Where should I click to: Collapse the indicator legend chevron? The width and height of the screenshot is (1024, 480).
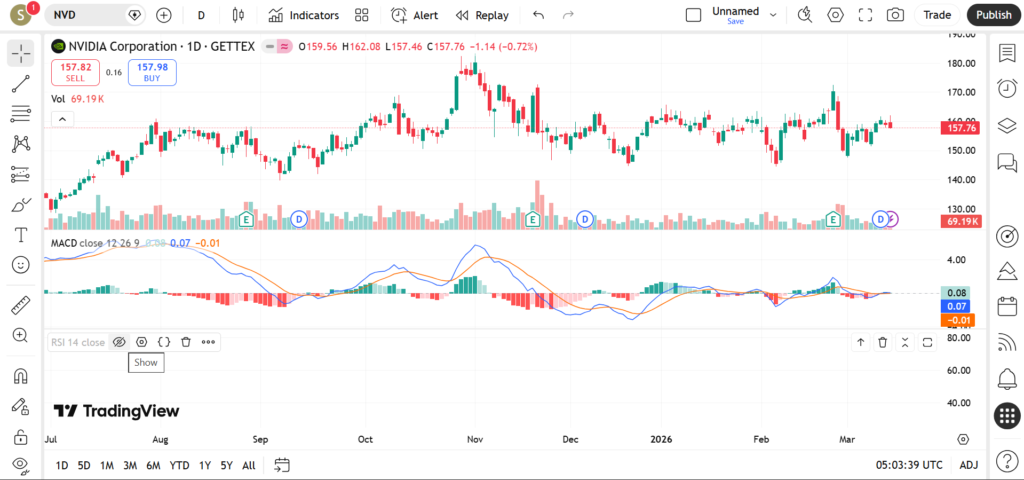[62, 119]
